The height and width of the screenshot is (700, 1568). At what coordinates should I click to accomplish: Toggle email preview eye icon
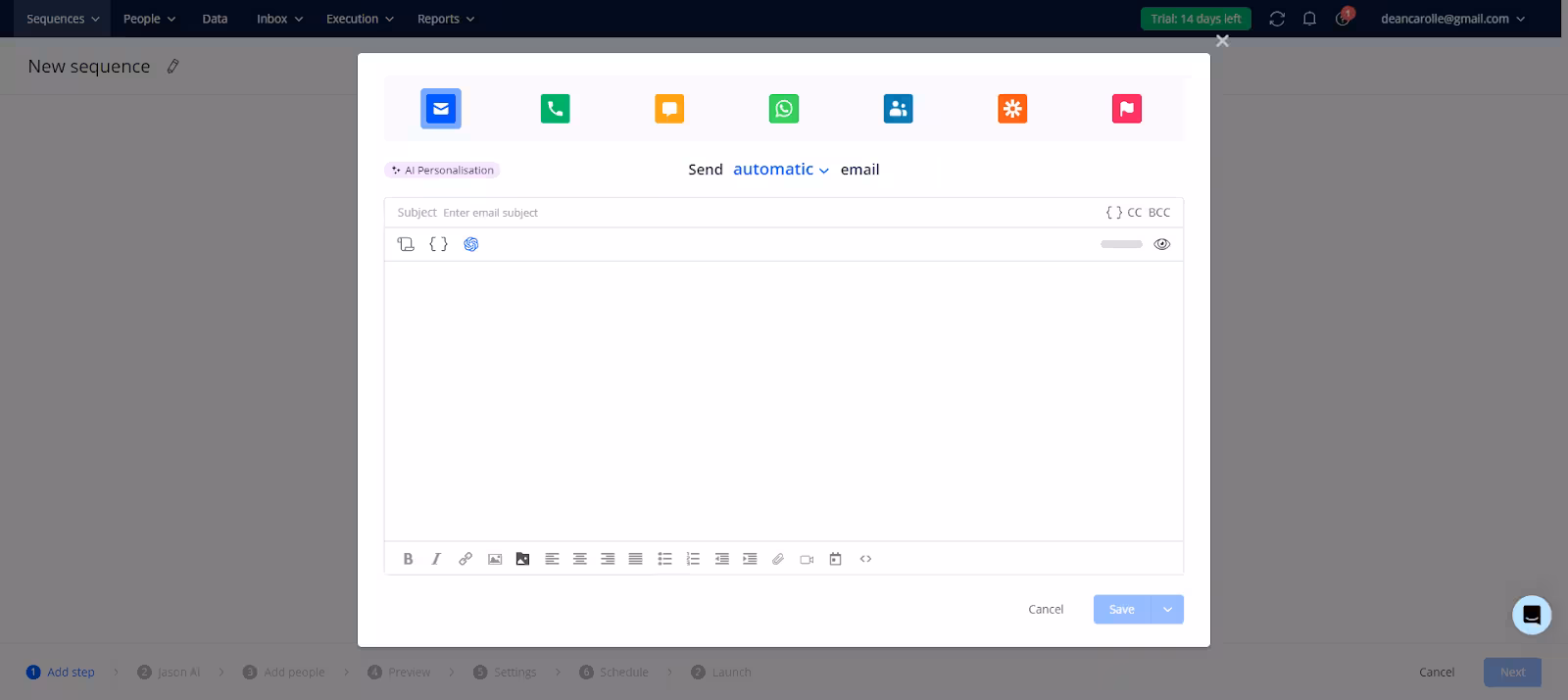pyautogui.click(x=1162, y=244)
